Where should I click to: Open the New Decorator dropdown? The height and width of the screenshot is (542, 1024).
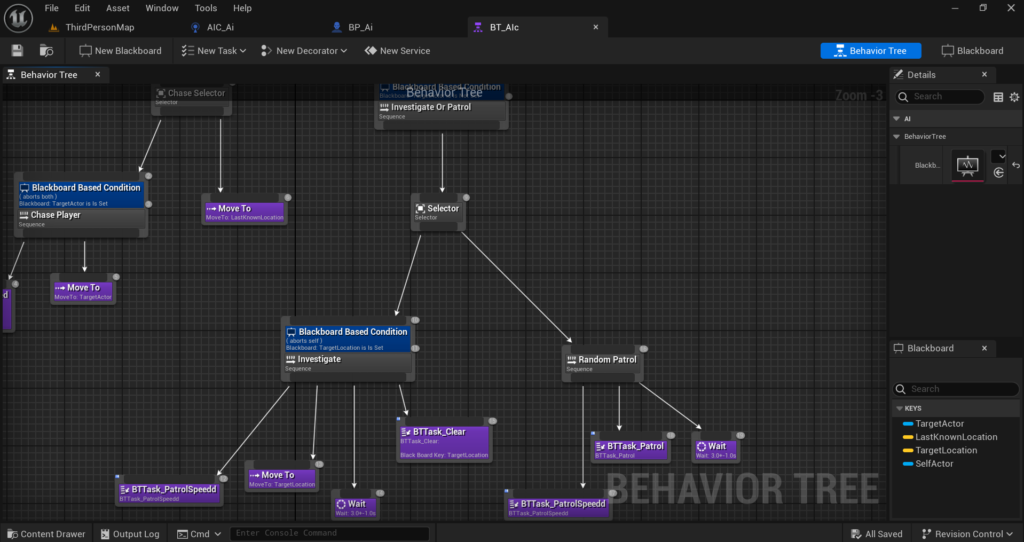304,51
